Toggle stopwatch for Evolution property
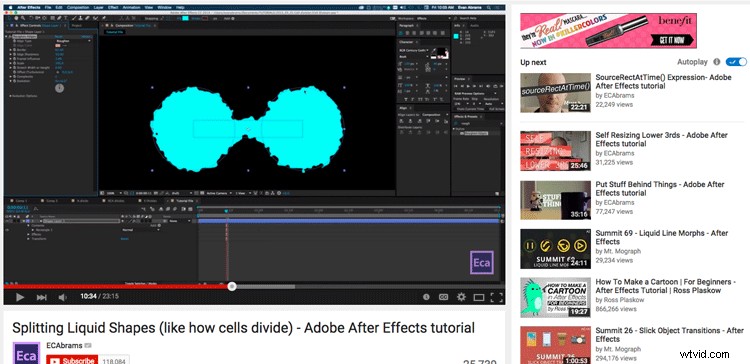The width and height of the screenshot is (750, 364). [x=14, y=81]
